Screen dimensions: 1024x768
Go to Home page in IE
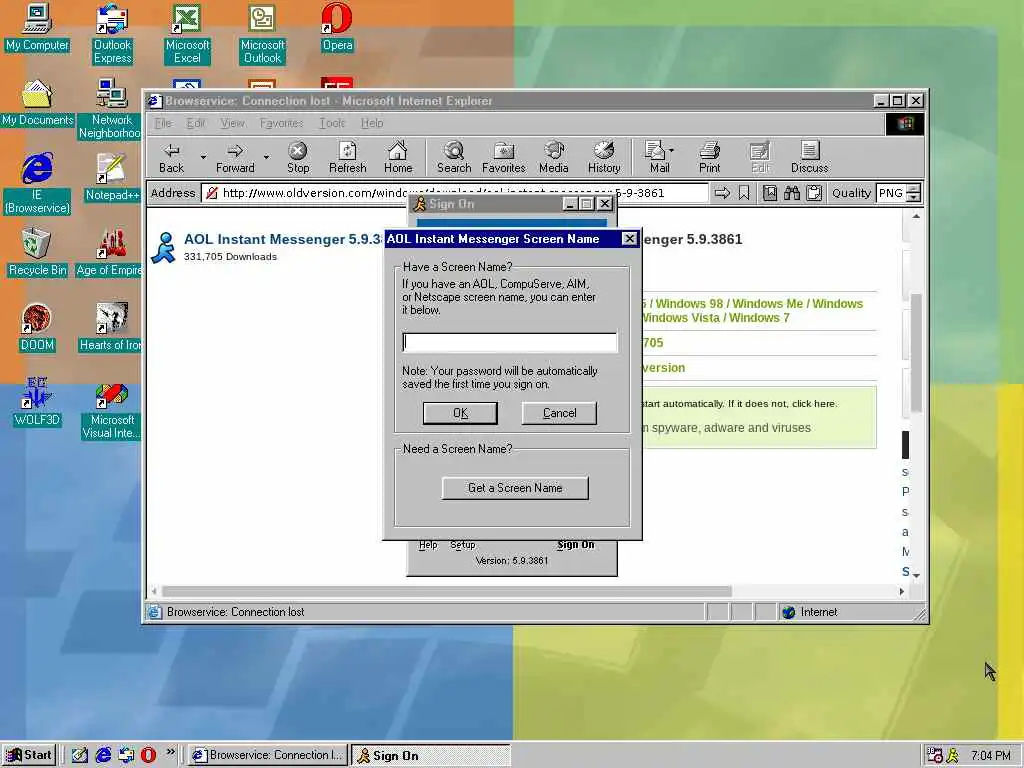[398, 158]
